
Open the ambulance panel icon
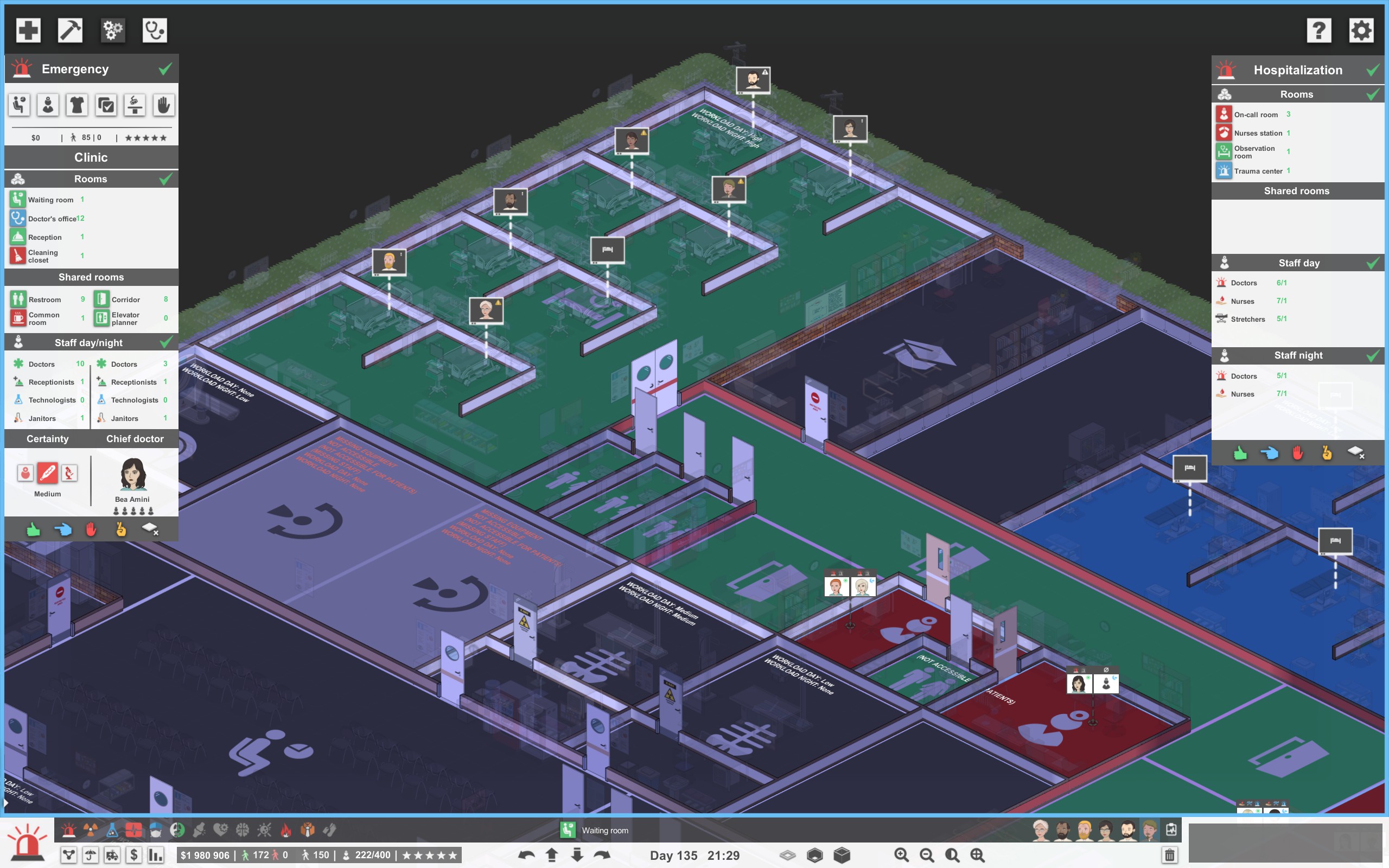112,855
